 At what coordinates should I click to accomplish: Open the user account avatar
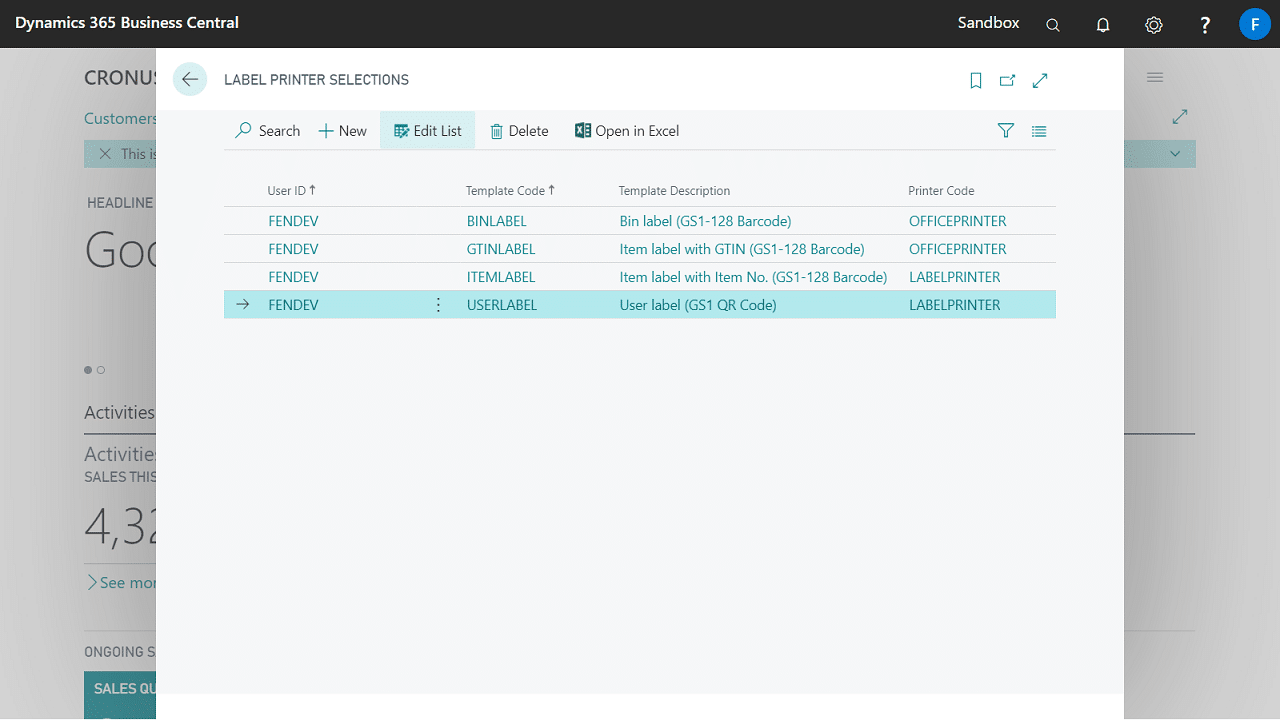point(1254,24)
